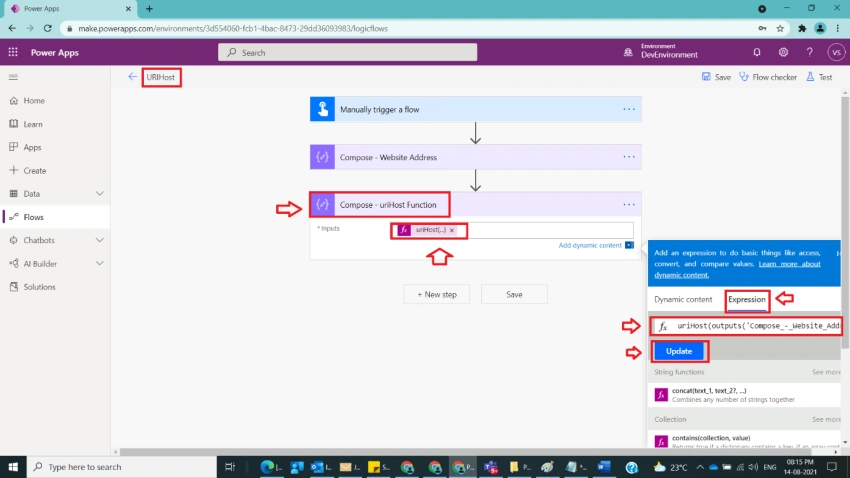See more String functions

(826, 372)
